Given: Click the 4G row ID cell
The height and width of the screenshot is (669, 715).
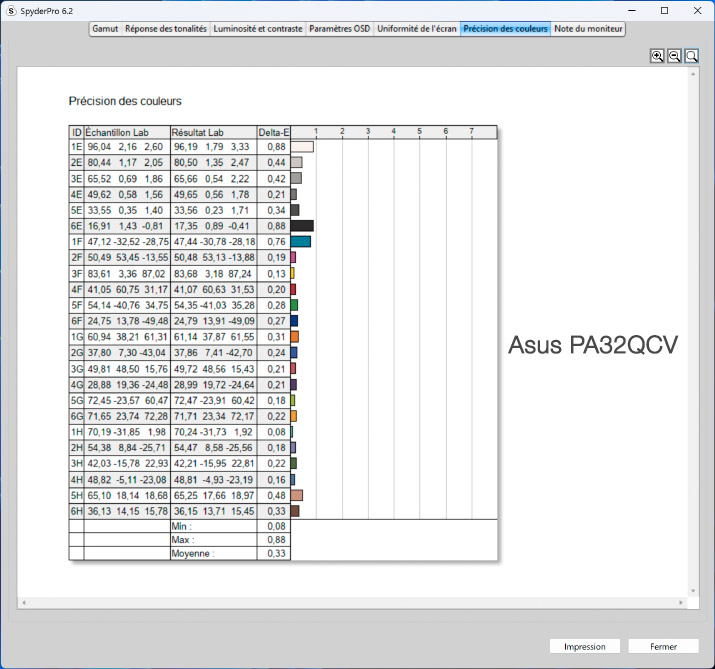Looking at the screenshot, I should (77, 385).
